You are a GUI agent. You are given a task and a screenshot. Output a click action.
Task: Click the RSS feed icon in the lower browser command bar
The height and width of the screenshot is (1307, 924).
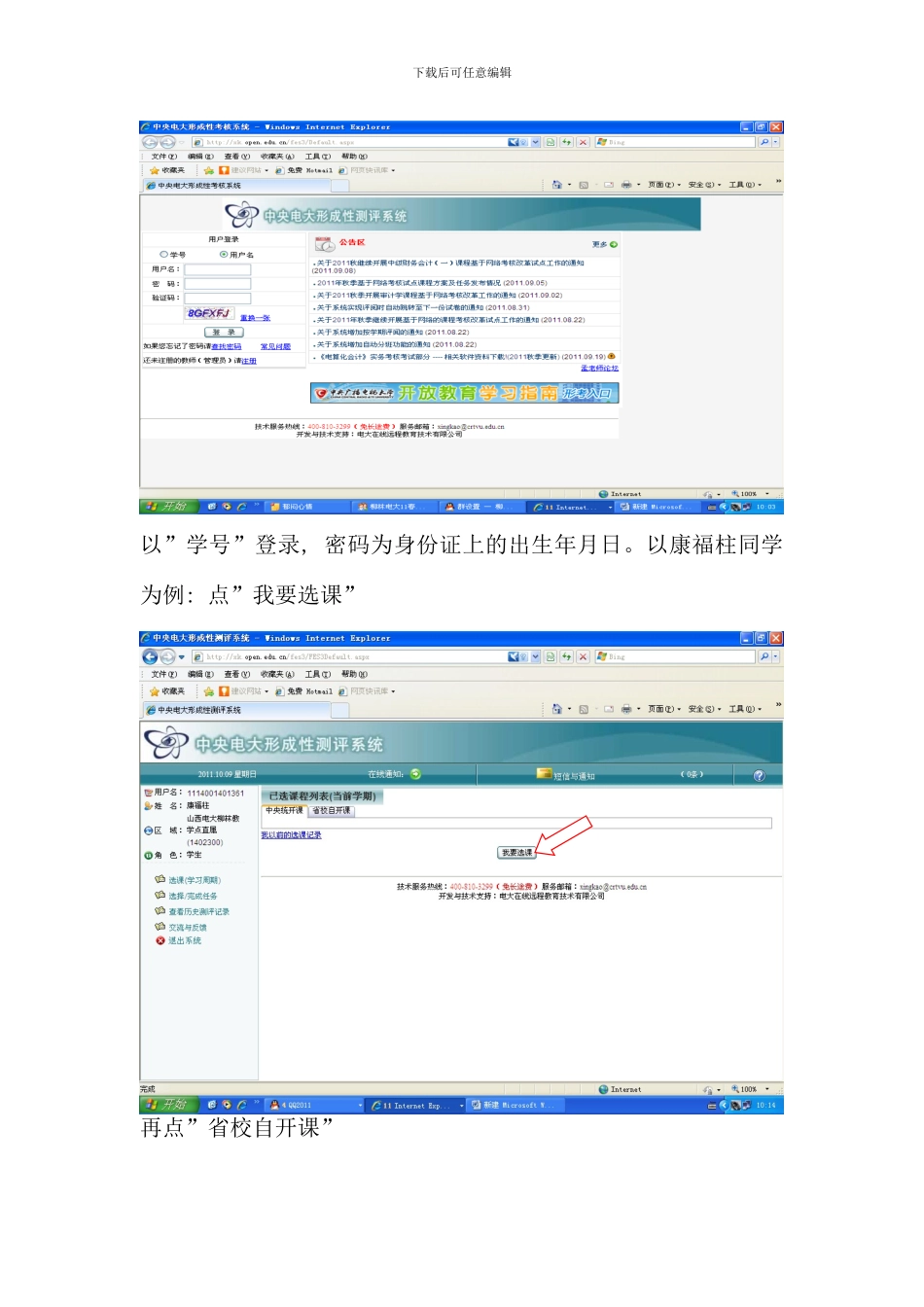pos(584,709)
